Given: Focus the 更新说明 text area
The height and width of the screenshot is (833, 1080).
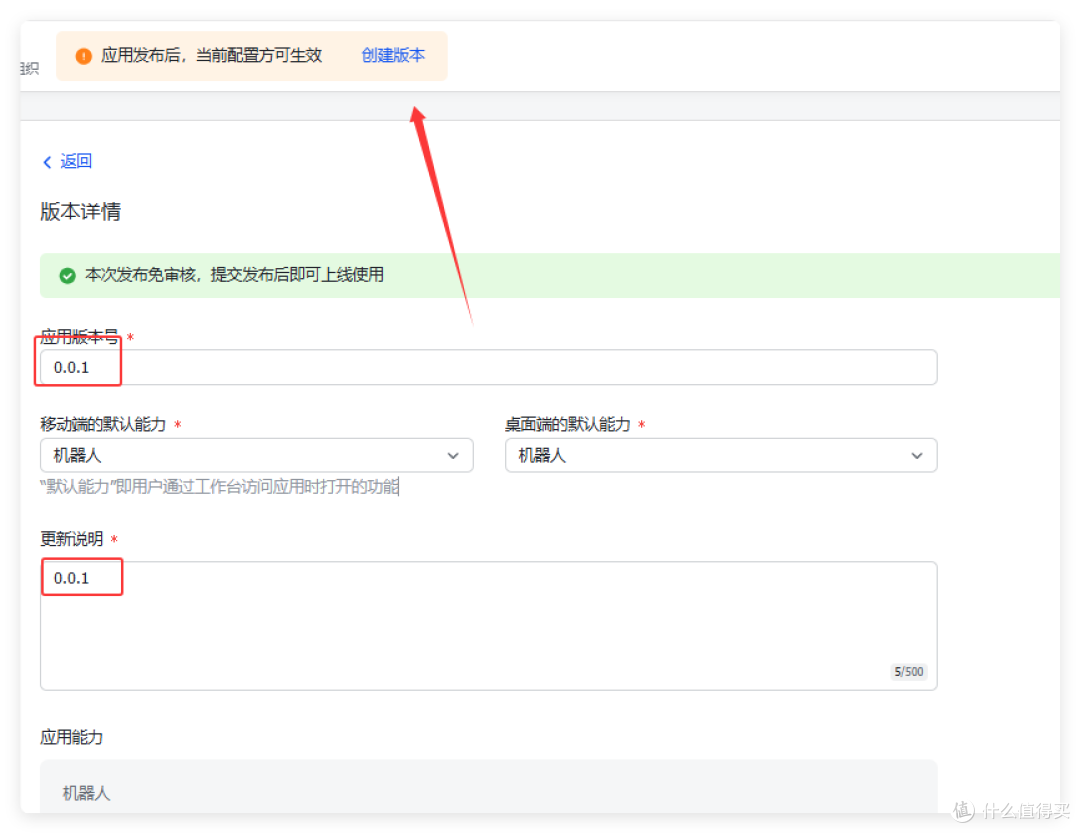Looking at the screenshot, I should click(488, 626).
